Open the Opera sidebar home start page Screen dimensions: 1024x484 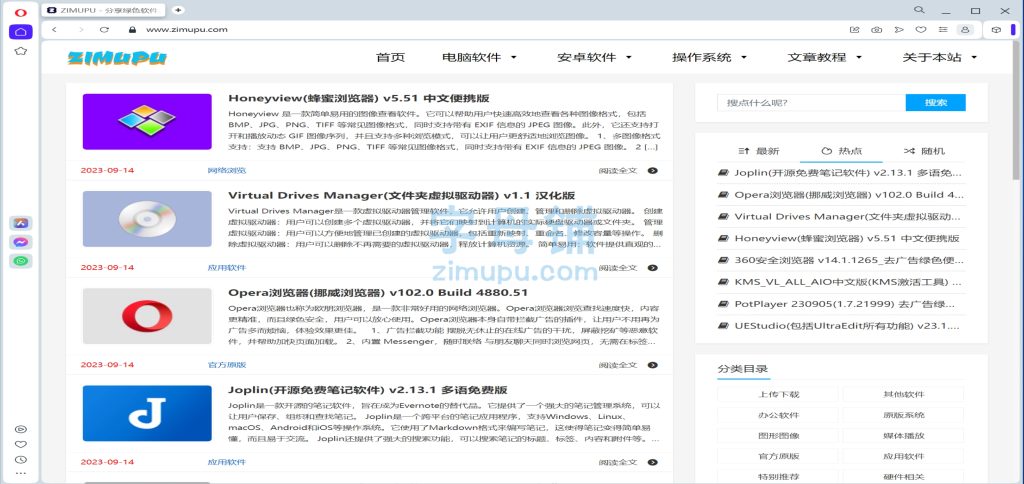(20, 31)
